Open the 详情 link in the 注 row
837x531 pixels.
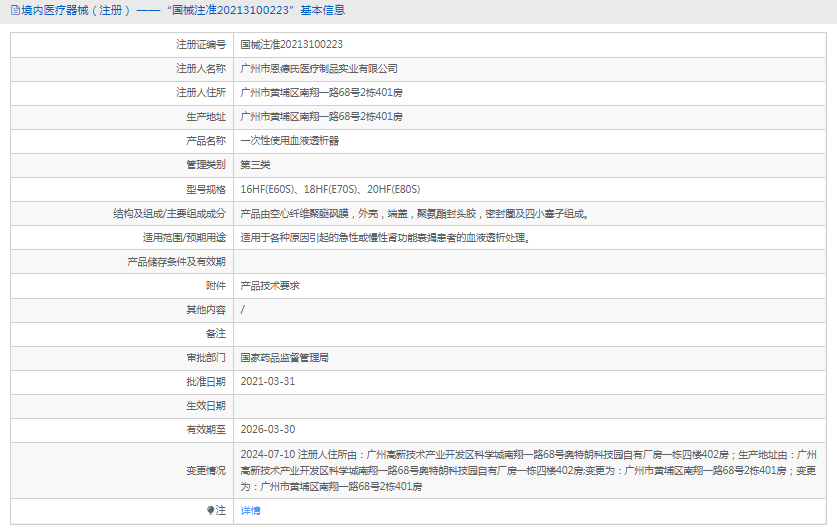(x=250, y=511)
